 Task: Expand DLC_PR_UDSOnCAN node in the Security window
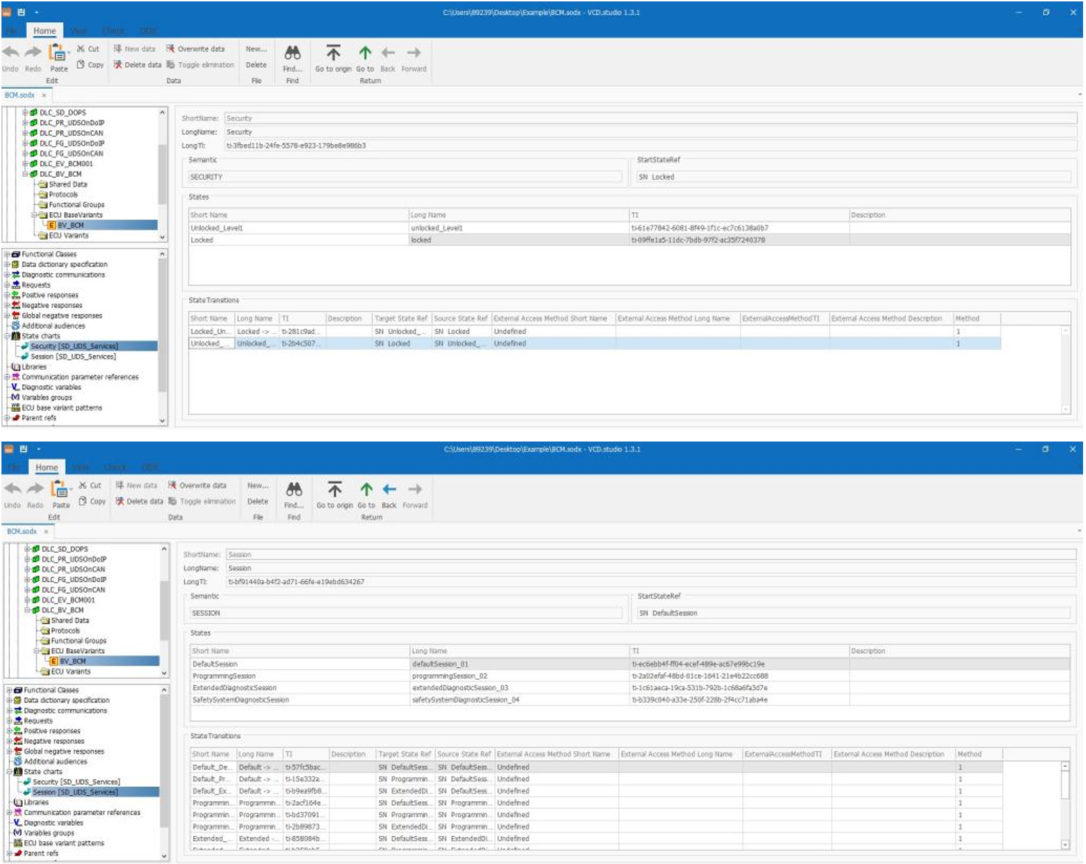(x=25, y=133)
